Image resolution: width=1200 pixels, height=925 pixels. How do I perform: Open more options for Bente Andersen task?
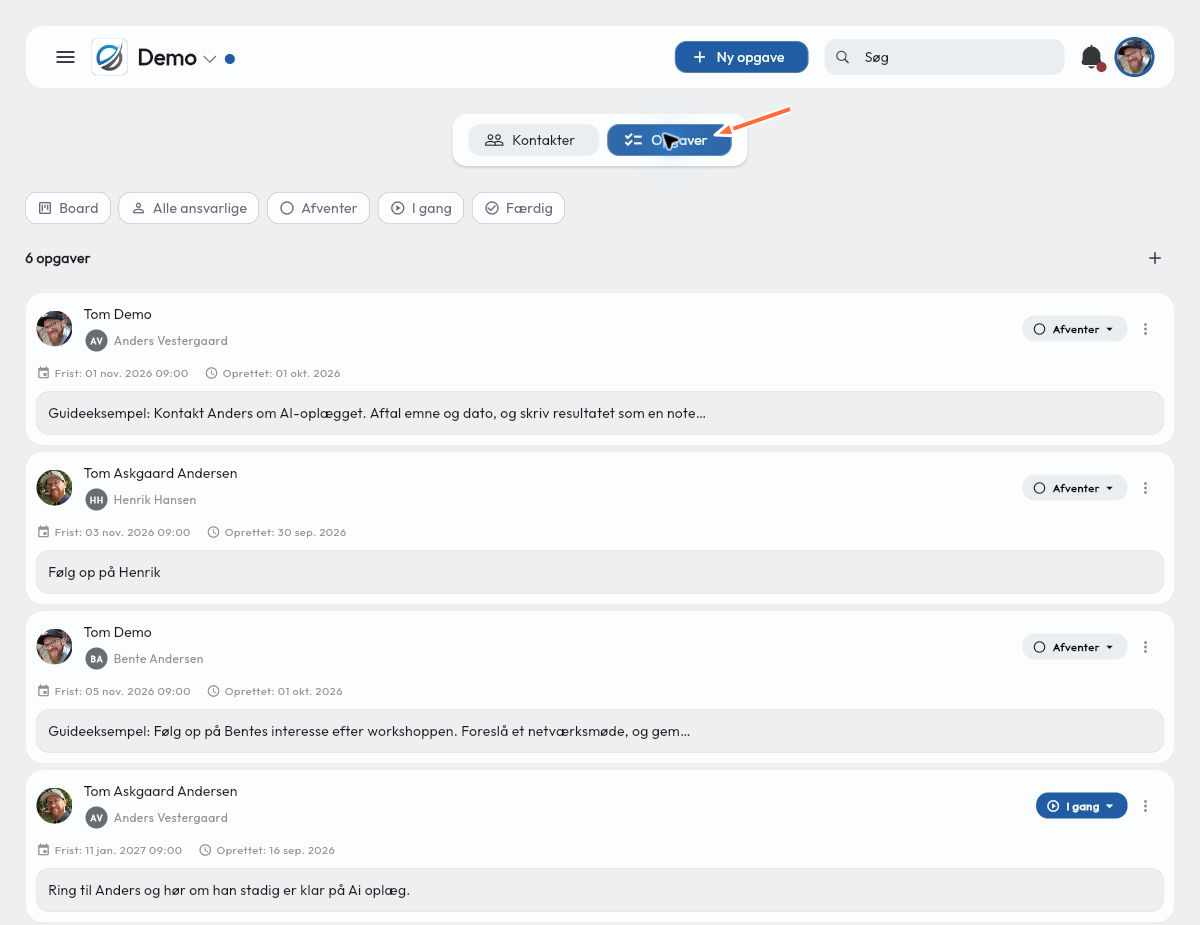coord(1146,647)
